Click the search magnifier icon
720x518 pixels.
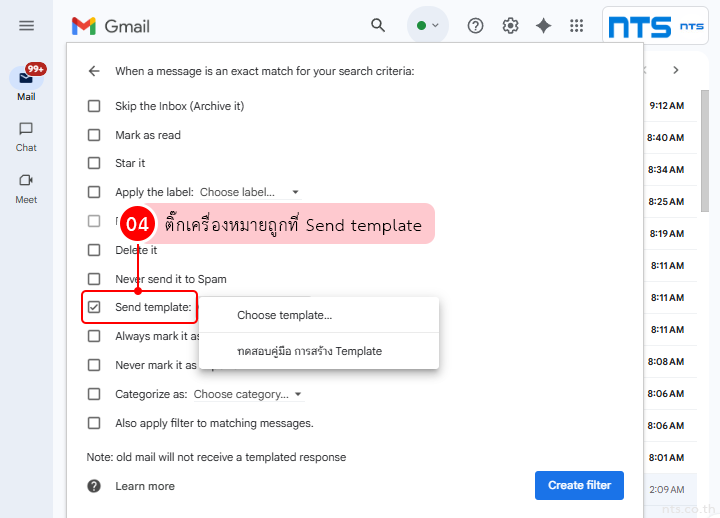tap(378, 26)
